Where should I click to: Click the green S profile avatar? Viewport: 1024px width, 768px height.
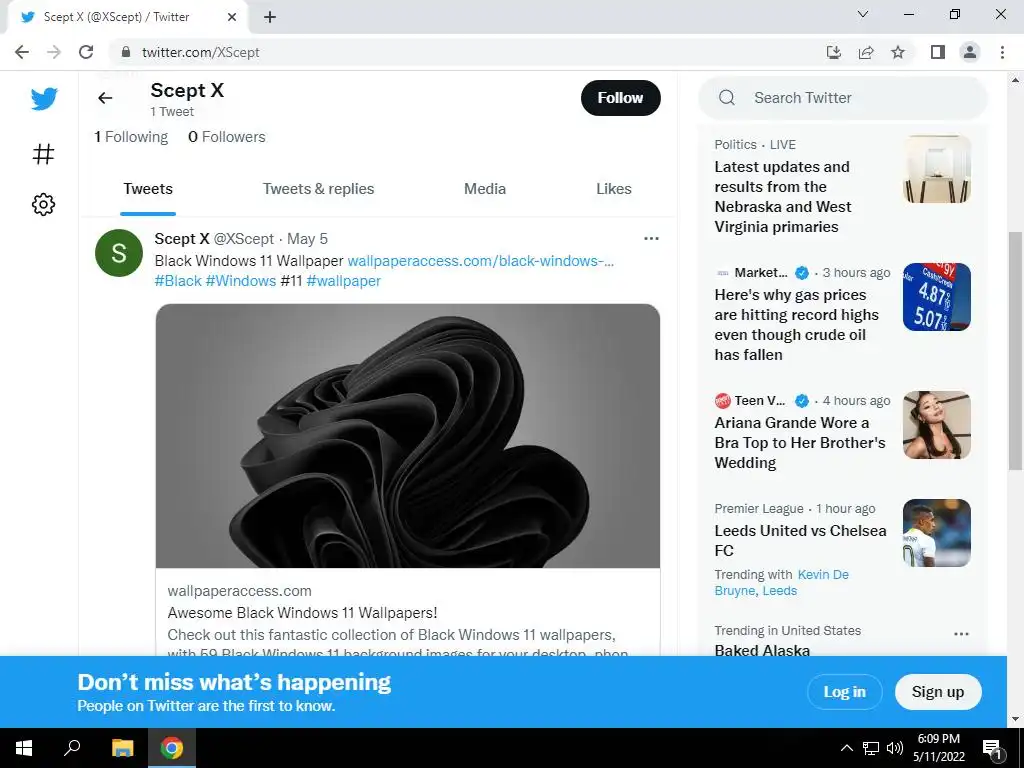click(119, 253)
